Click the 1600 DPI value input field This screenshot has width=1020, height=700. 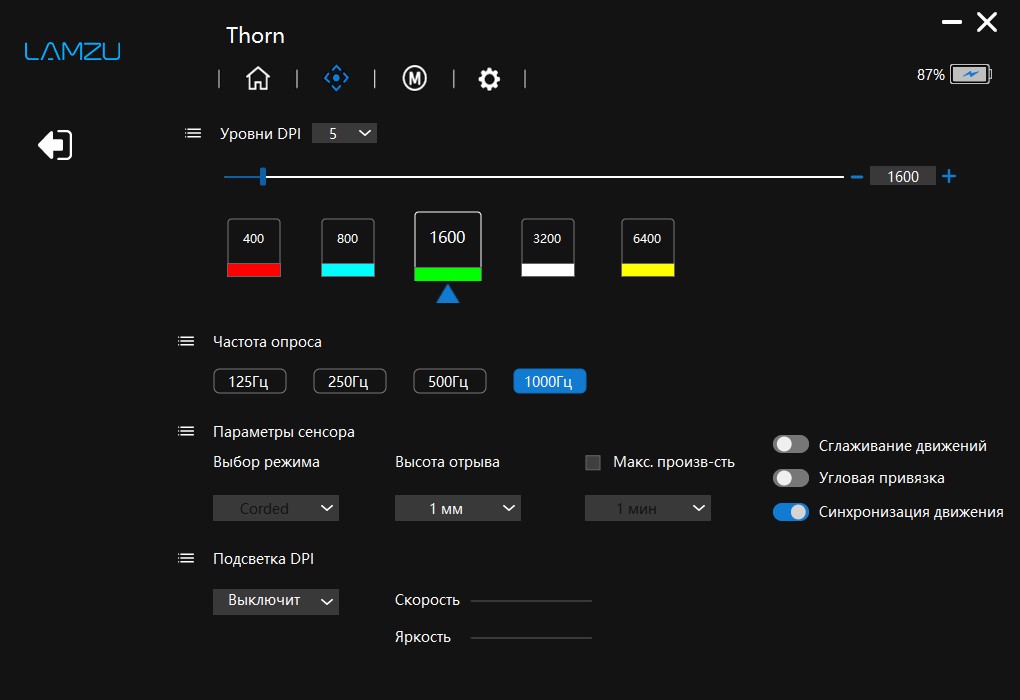coord(903,176)
